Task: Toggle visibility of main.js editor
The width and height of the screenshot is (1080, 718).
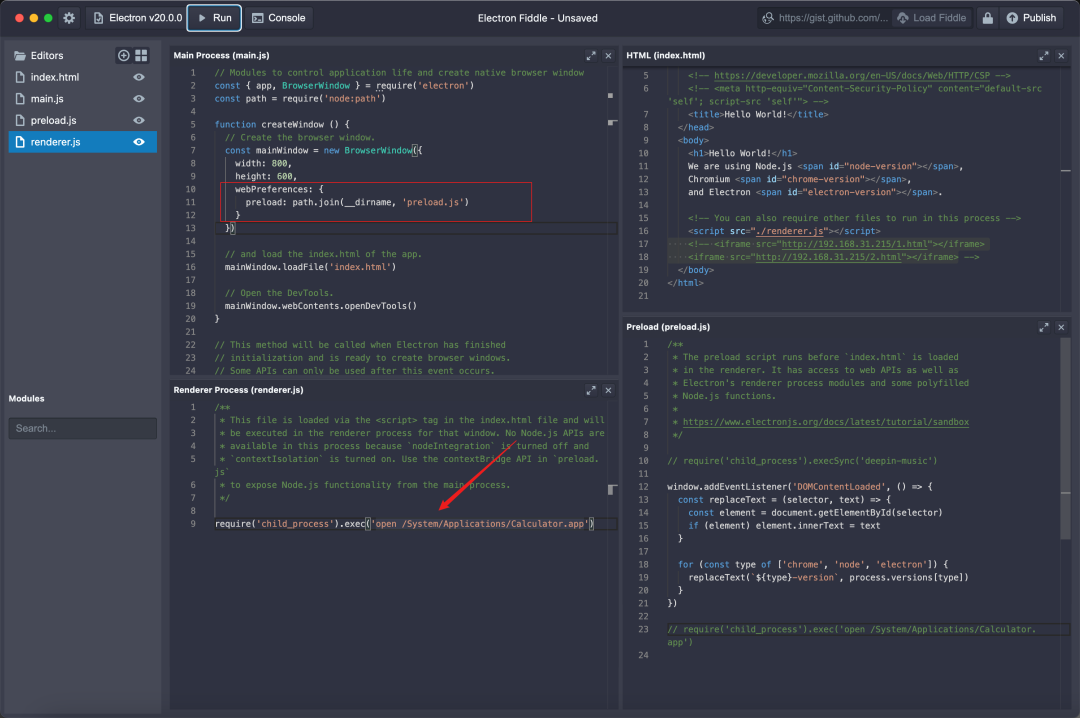Action: tap(138, 99)
